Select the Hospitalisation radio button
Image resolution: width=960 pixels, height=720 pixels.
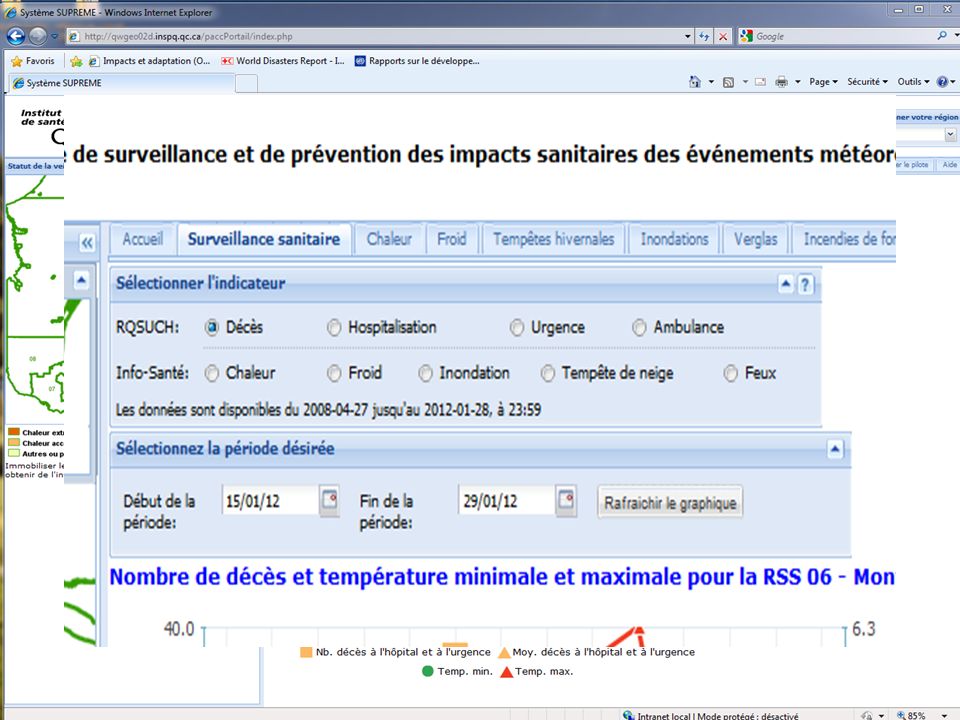pos(334,328)
